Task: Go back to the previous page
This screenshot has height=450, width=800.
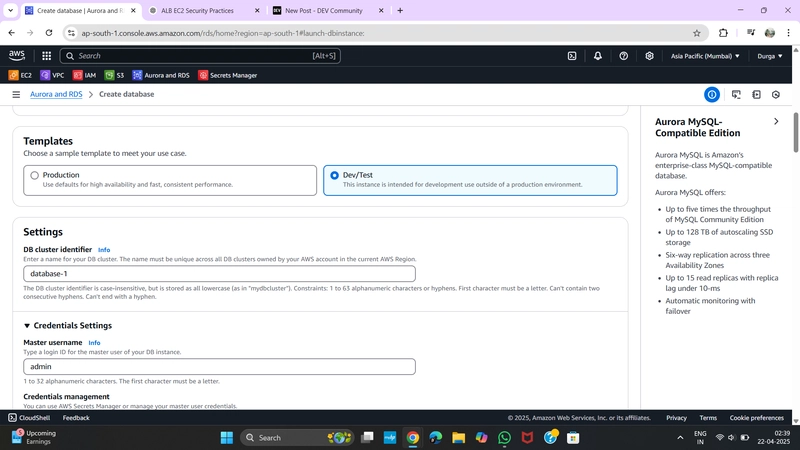Action: [x=12, y=33]
